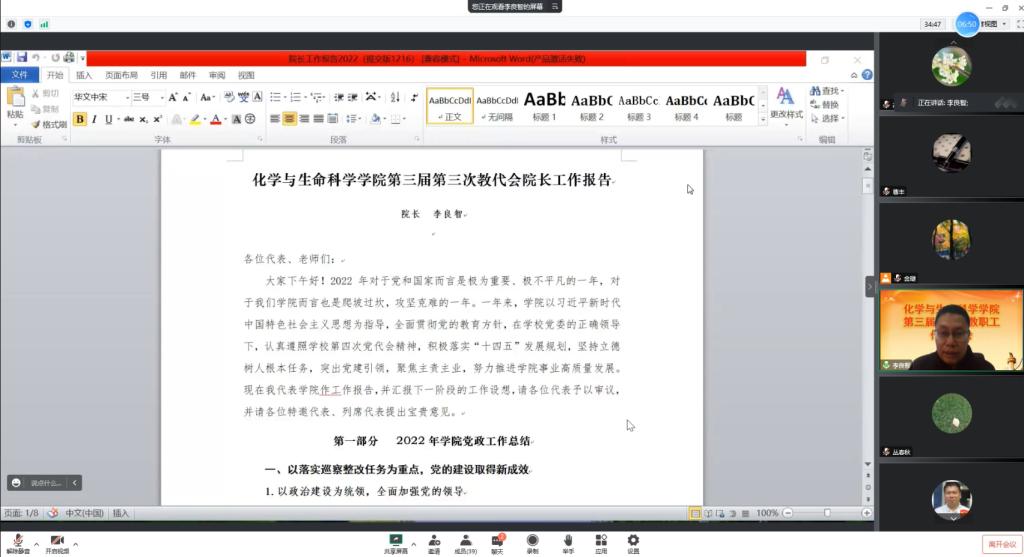
Task: Open the members list icon
Action: pos(465,541)
